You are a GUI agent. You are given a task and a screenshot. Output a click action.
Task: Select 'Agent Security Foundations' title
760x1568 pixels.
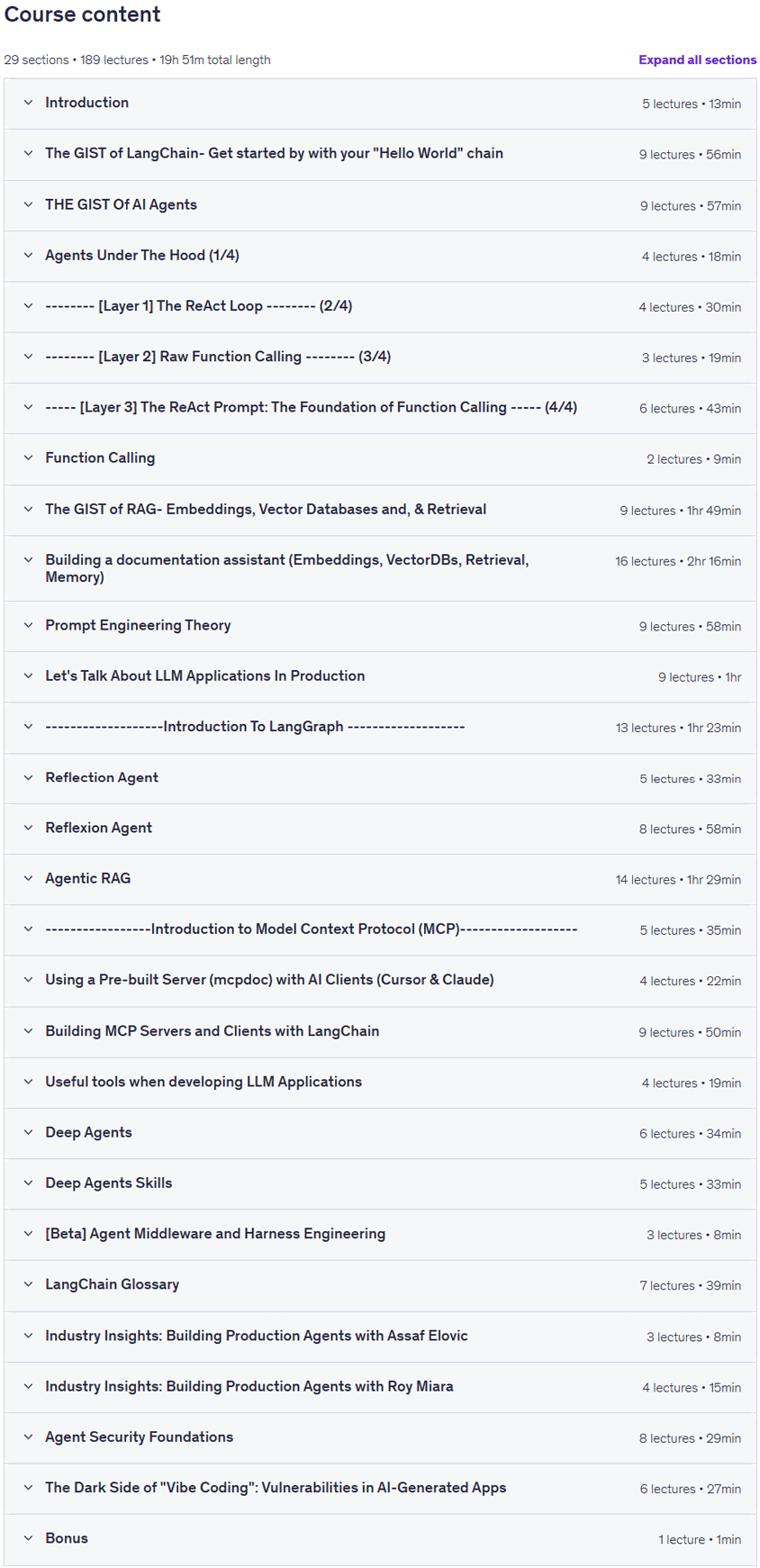[x=140, y=1437]
